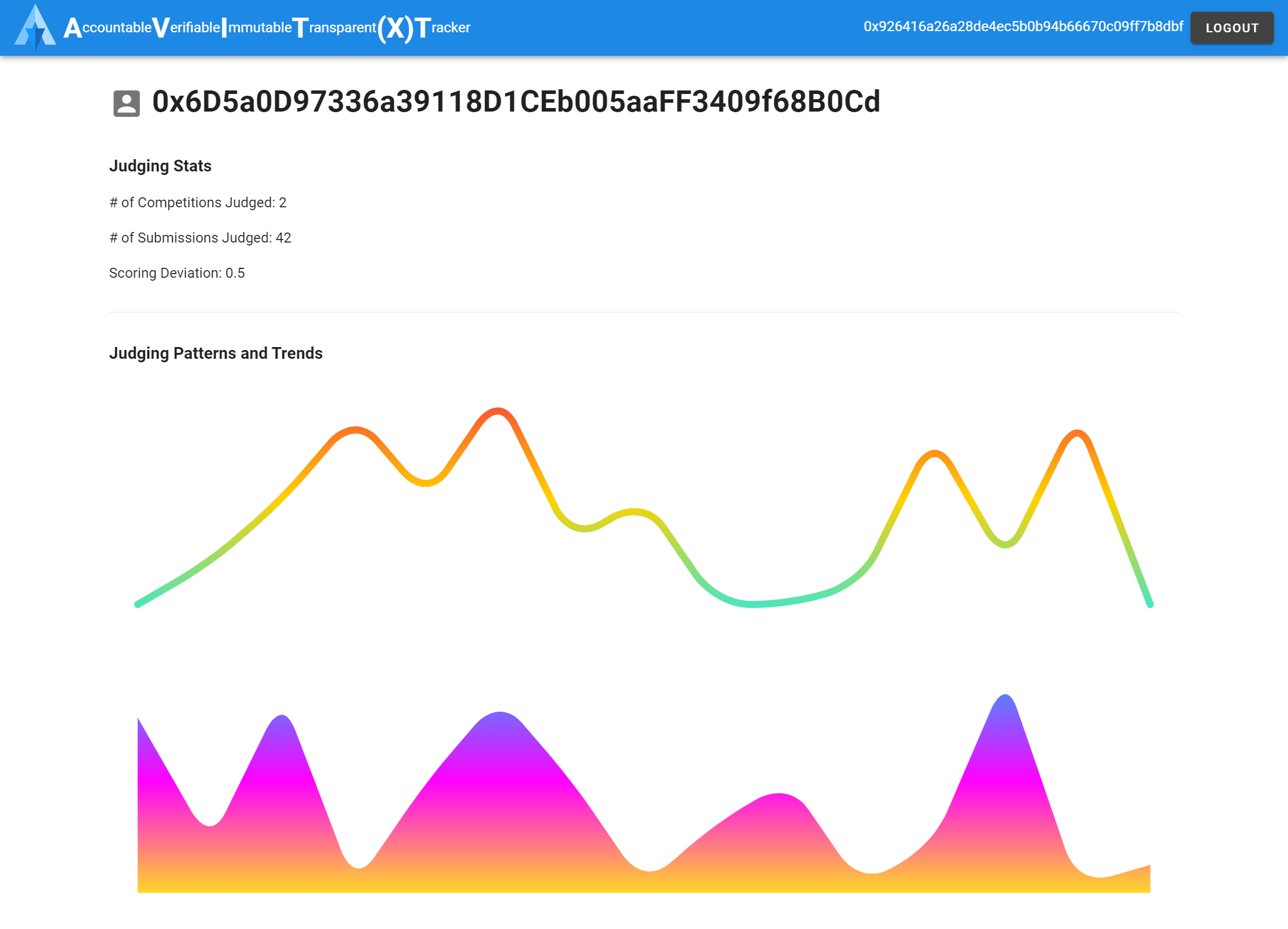Click the large (X) symbol in header title
This screenshot has width=1288, height=929.
(395, 28)
